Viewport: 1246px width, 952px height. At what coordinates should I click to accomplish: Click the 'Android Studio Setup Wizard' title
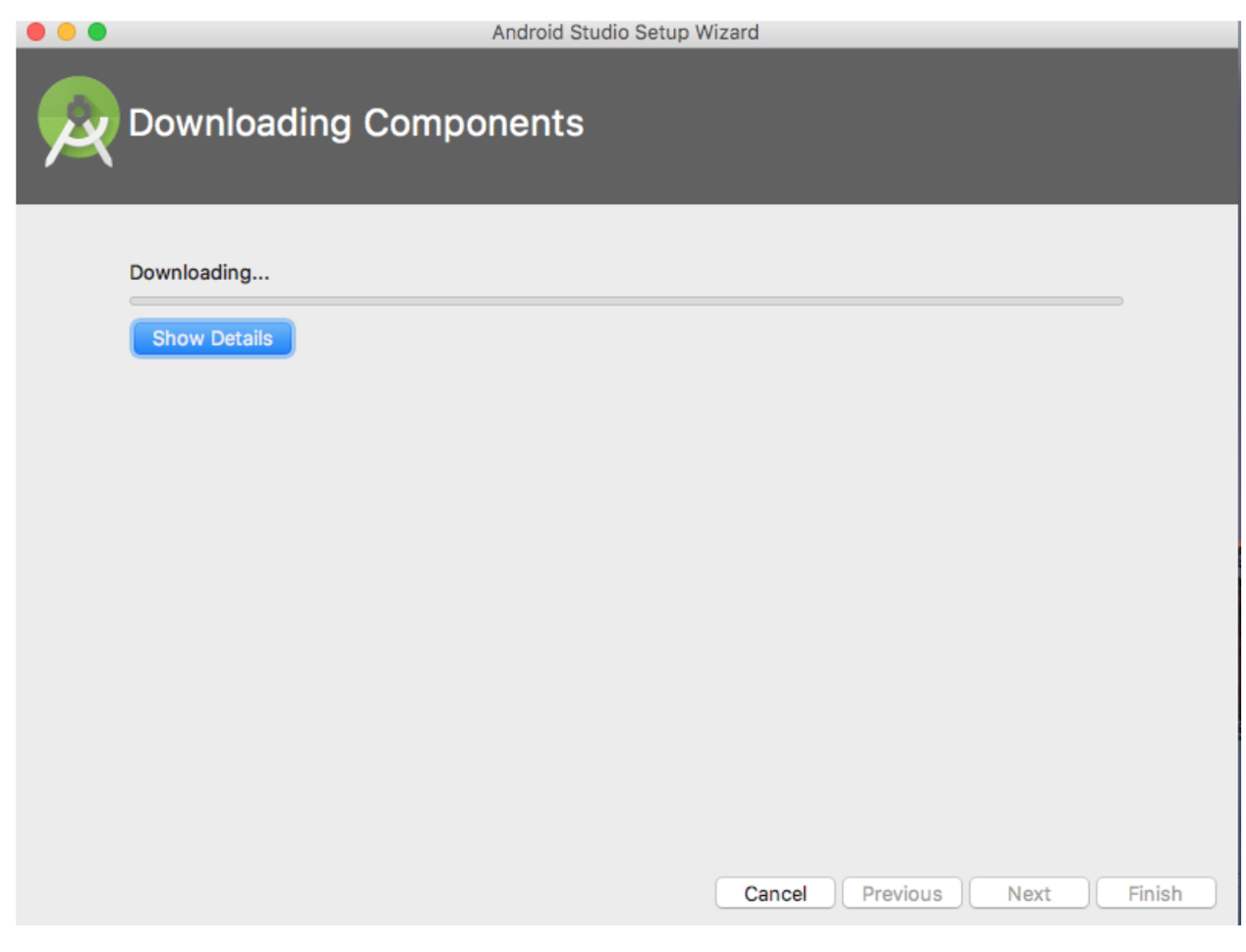point(626,32)
